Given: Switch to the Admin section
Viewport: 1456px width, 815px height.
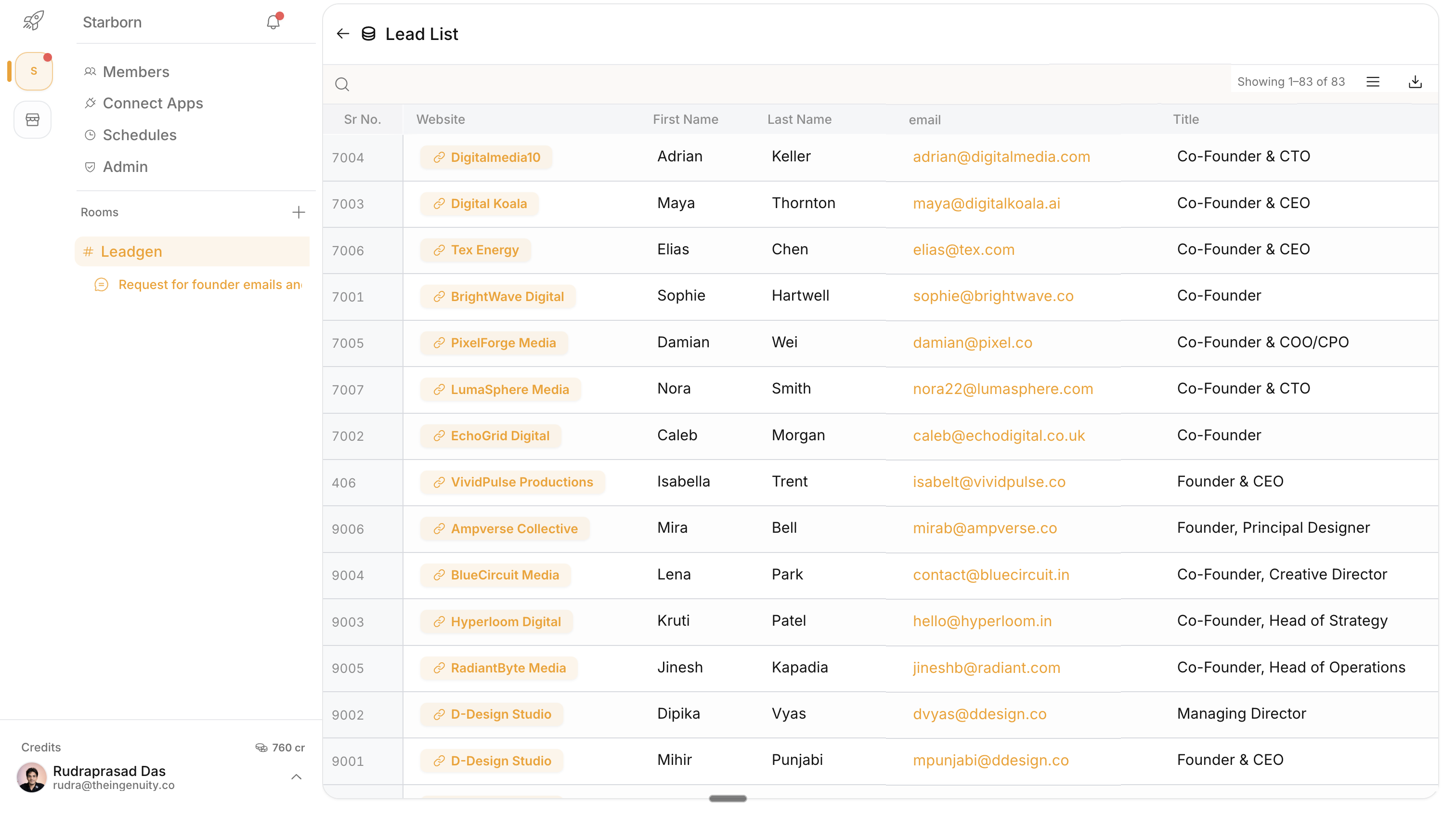Looking at the screenshot, I should pos(125,166).
